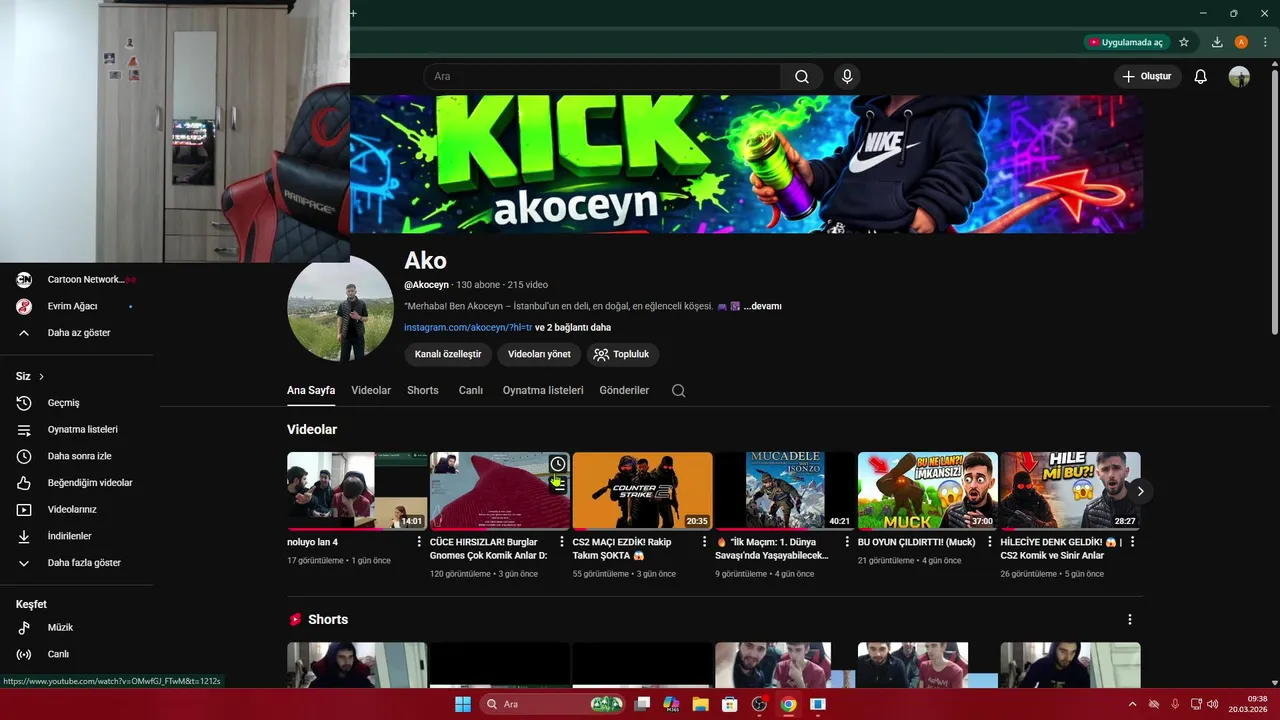Open options menu for noluyo lan 4

[x=419, y=542]
